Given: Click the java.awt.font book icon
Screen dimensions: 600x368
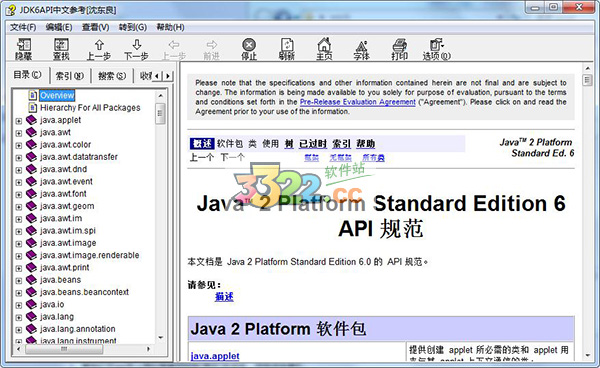Looking at the screenshot, I should [31, 193].
